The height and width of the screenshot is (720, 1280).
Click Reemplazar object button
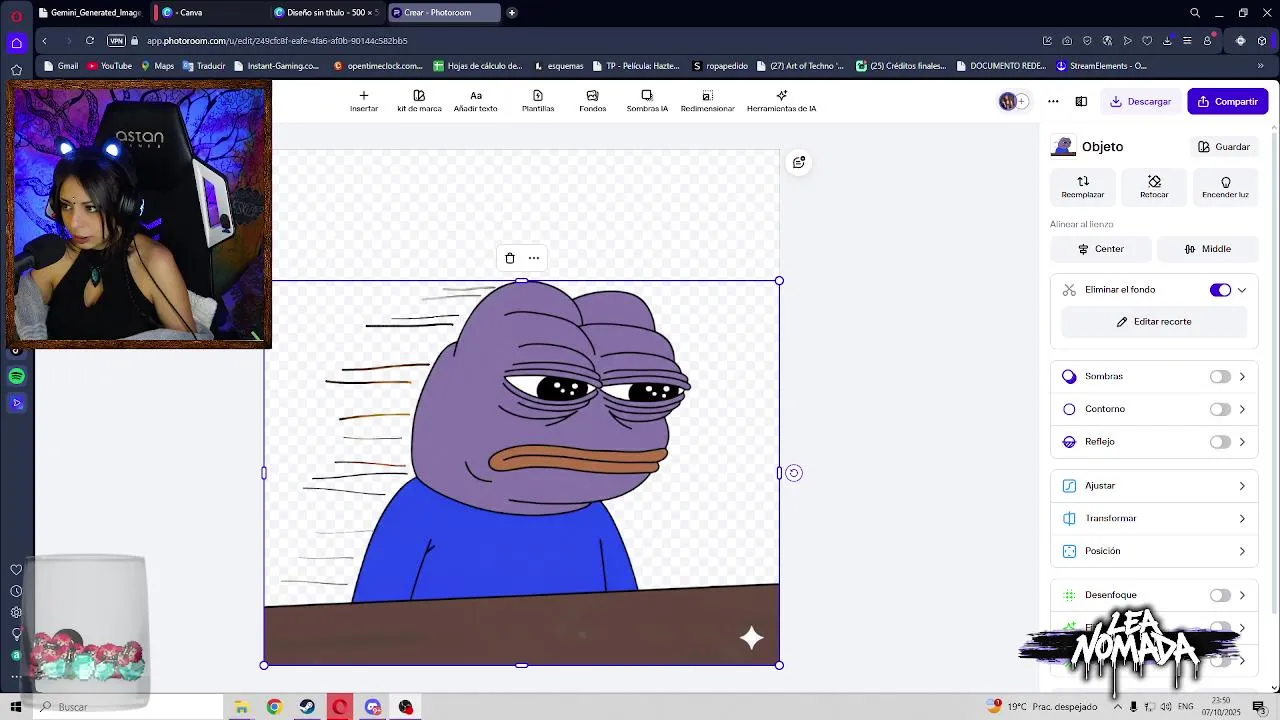click(1083, 187)
